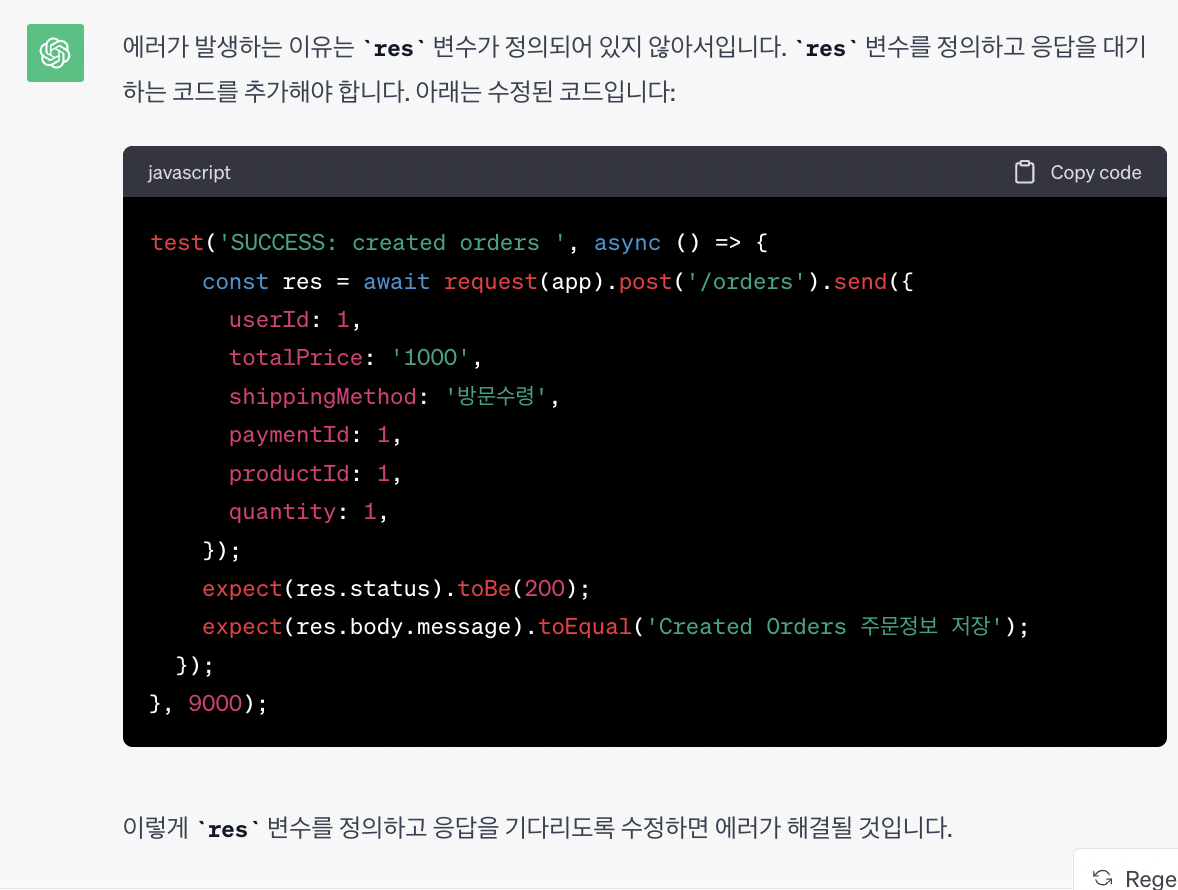
Task: Click the 'SUCCESS: created orders' string
Action: [x=391, y=243]
